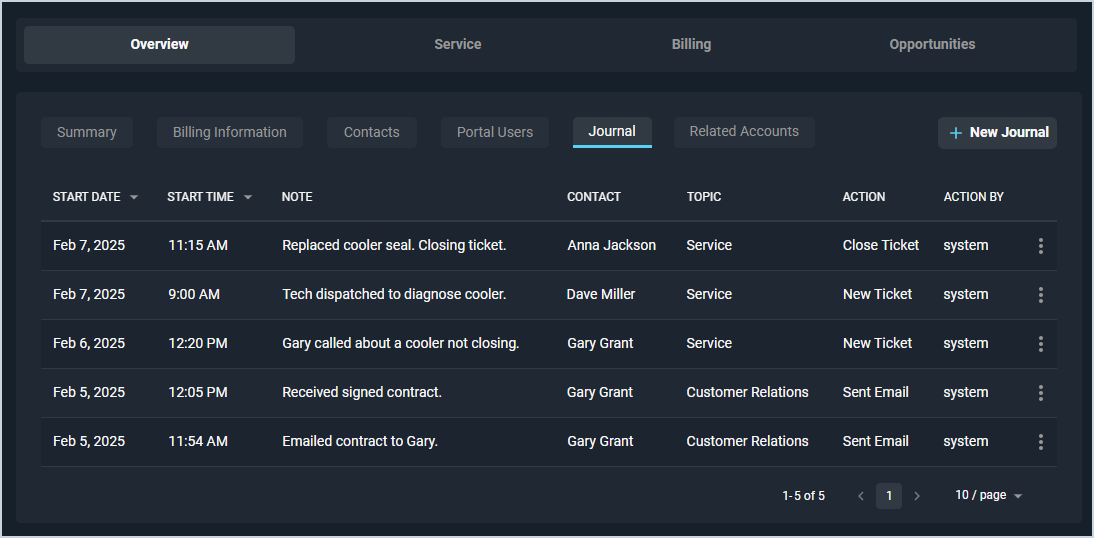This screenshot has width=1094, height=538.
Task: Click 'Replaced cooler seal' journal note
Action: tap(394, 246)
